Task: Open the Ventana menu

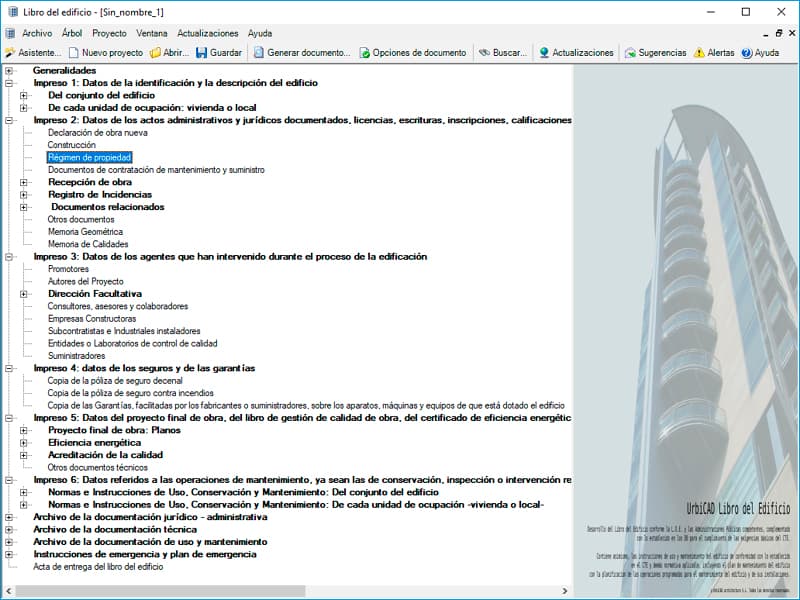Action: point(152,33)
